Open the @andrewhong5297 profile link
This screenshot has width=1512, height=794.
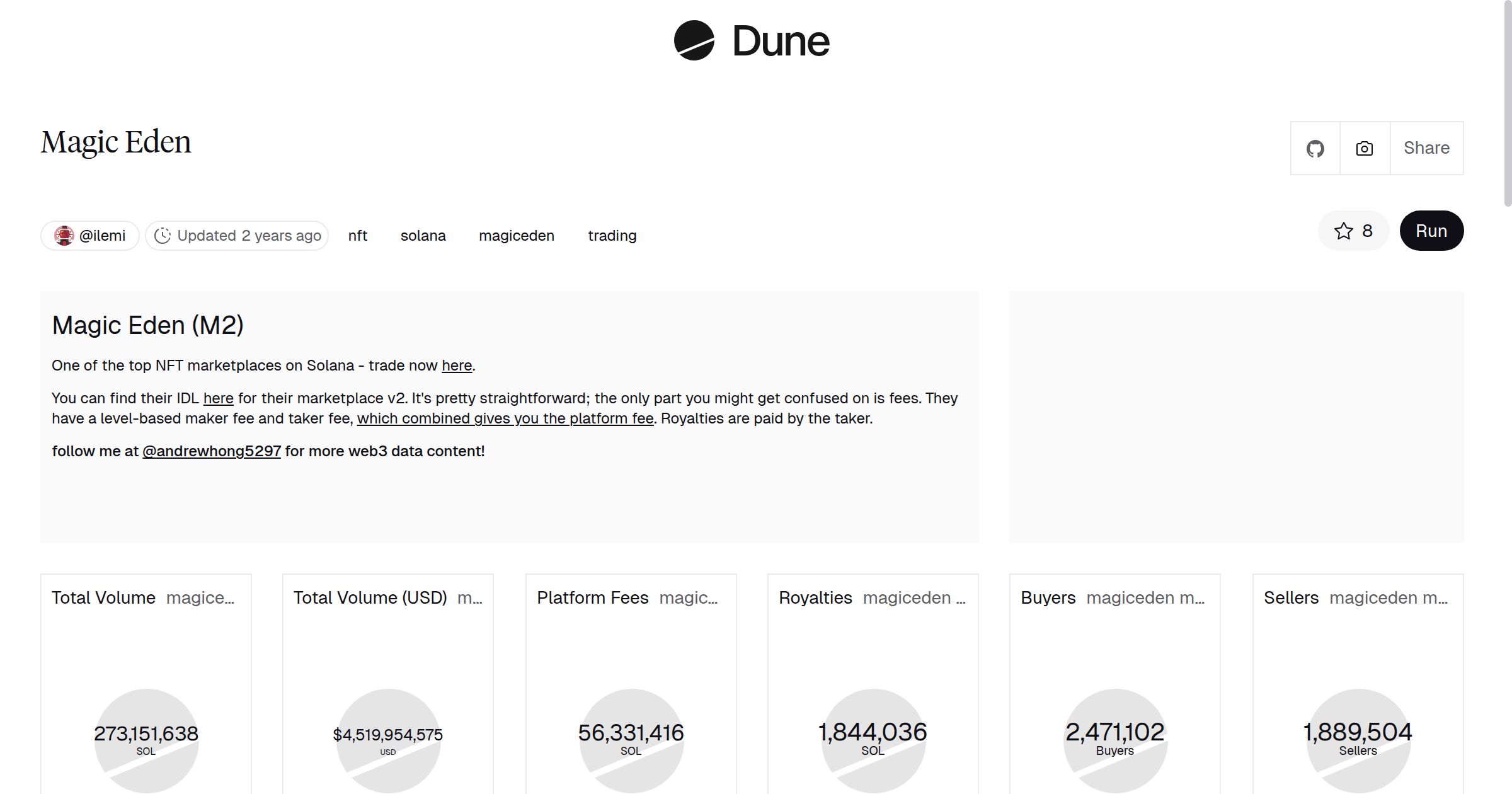coord(212,451)
